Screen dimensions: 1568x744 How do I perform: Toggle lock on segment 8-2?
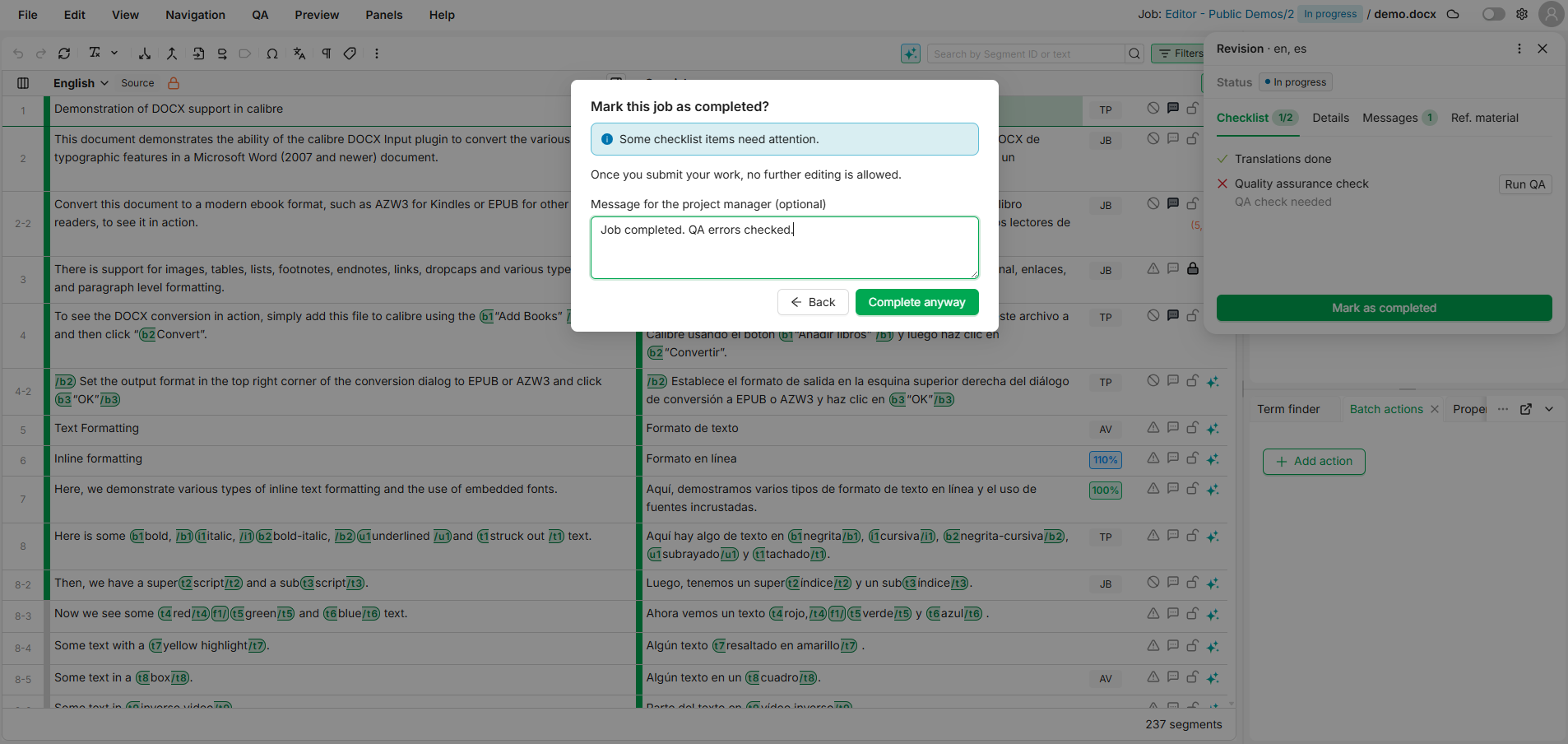tap(1193, 582)
